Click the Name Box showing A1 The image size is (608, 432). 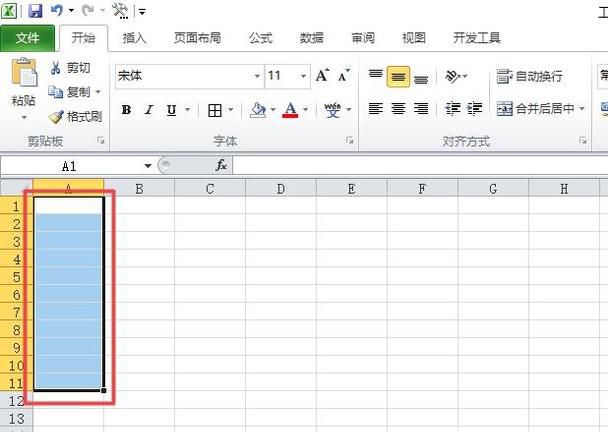(72, 166)
